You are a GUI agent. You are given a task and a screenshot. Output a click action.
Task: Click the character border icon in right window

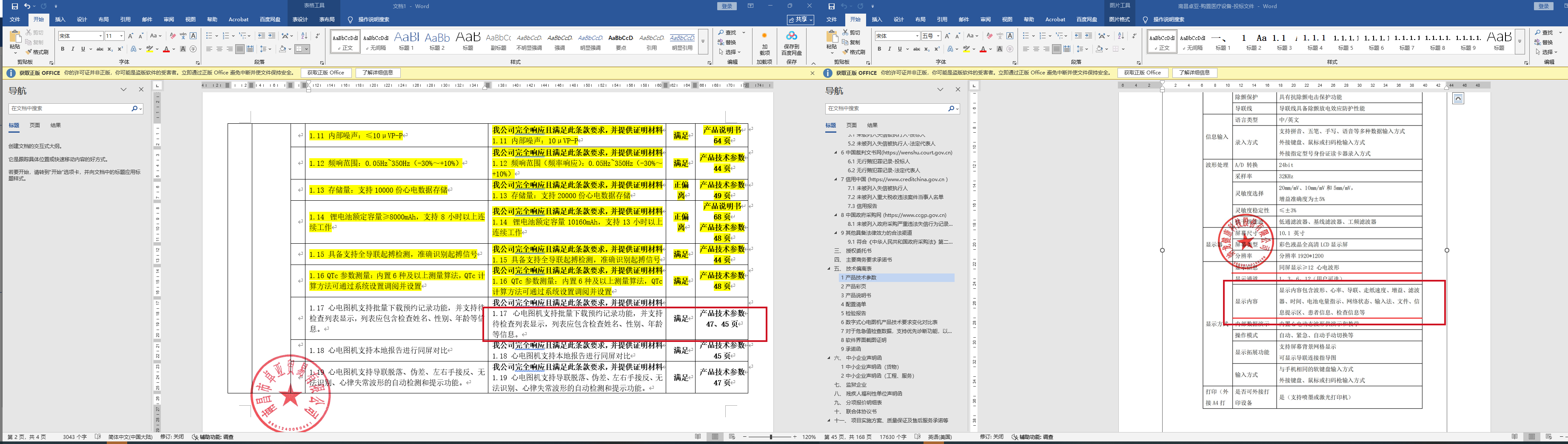pos(1010,36)
